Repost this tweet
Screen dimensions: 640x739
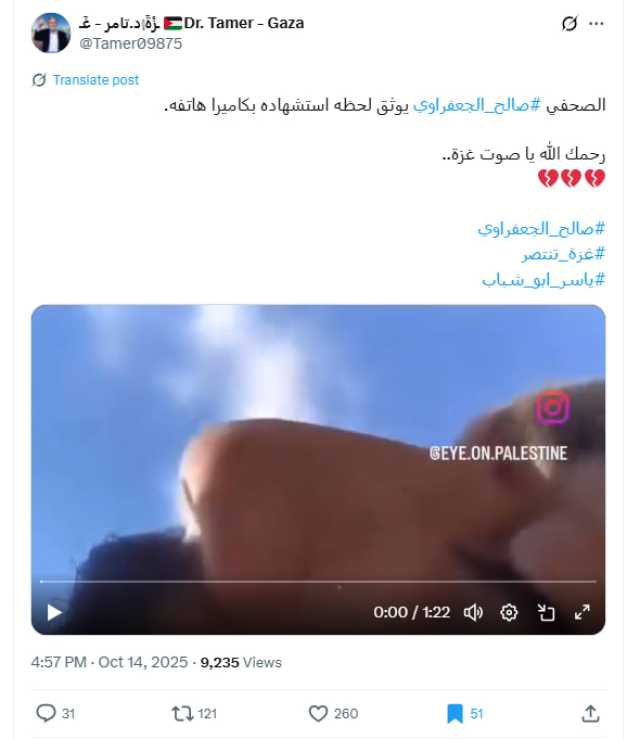pyautogui.click(x=182, y=713)
